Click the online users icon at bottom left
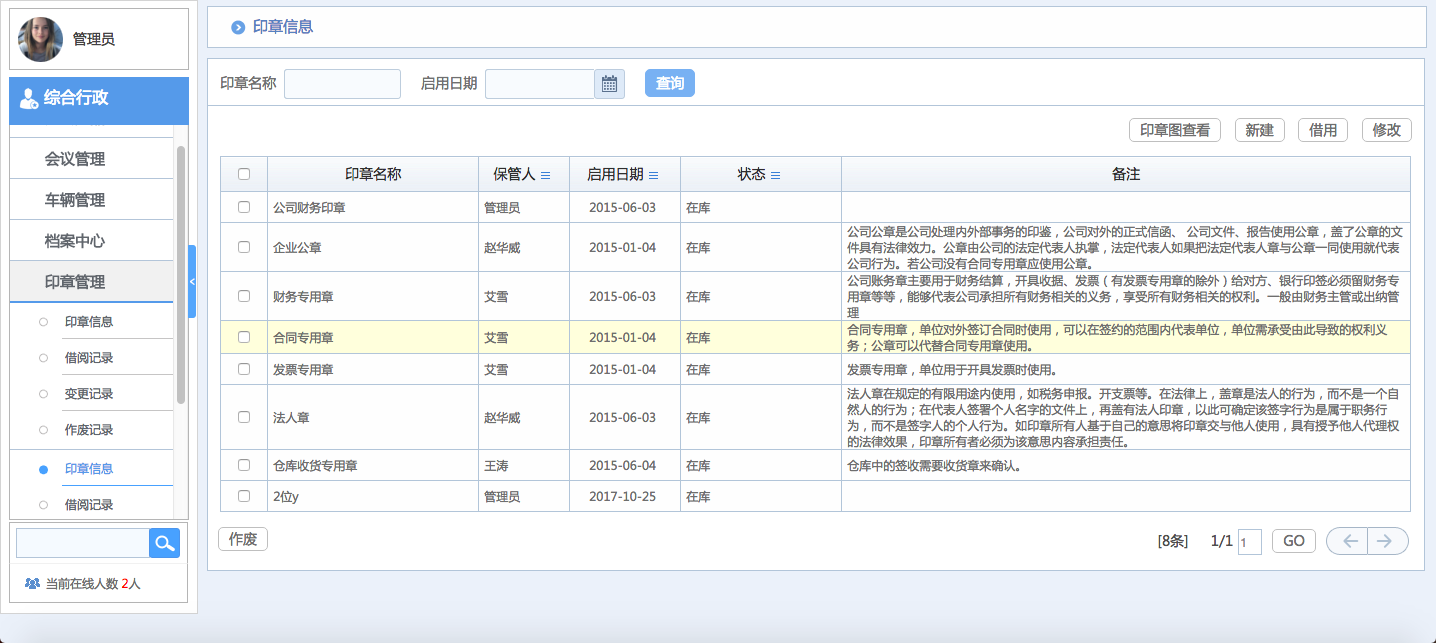 pyautogui.click(x=32, y=584)
